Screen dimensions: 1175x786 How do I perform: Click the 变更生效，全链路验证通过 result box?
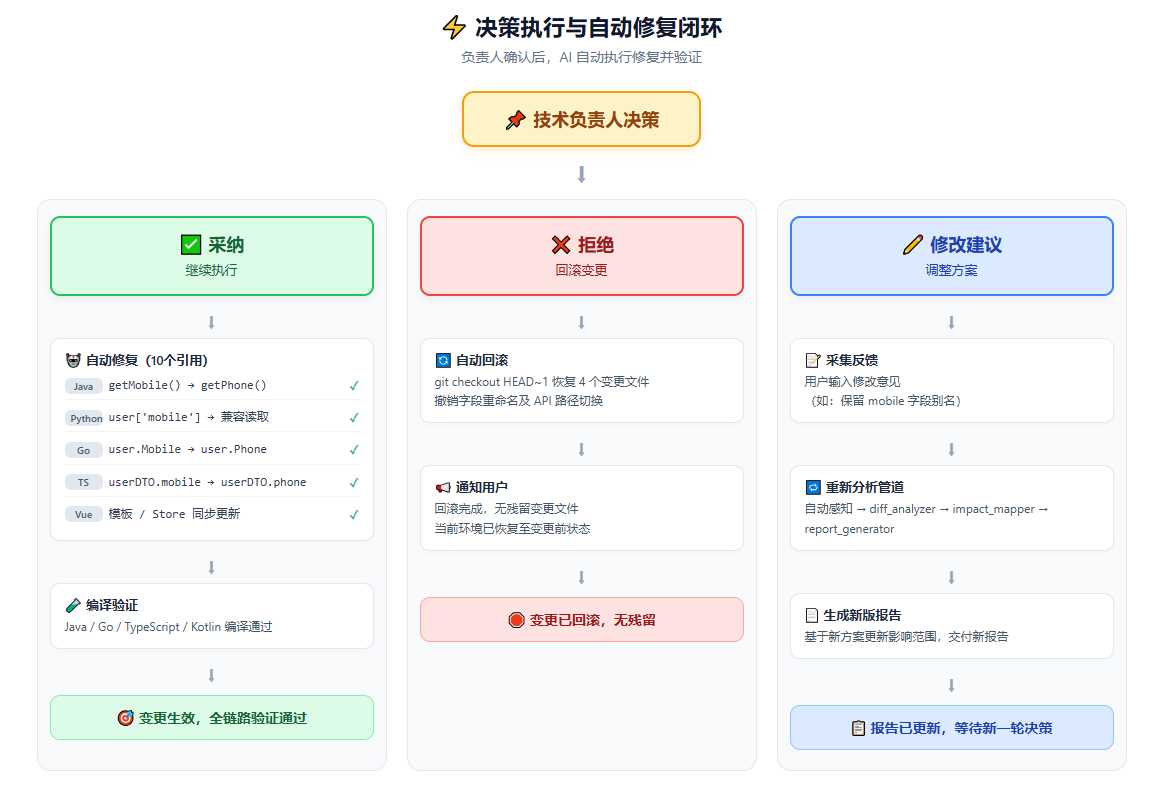click(212, 719)
